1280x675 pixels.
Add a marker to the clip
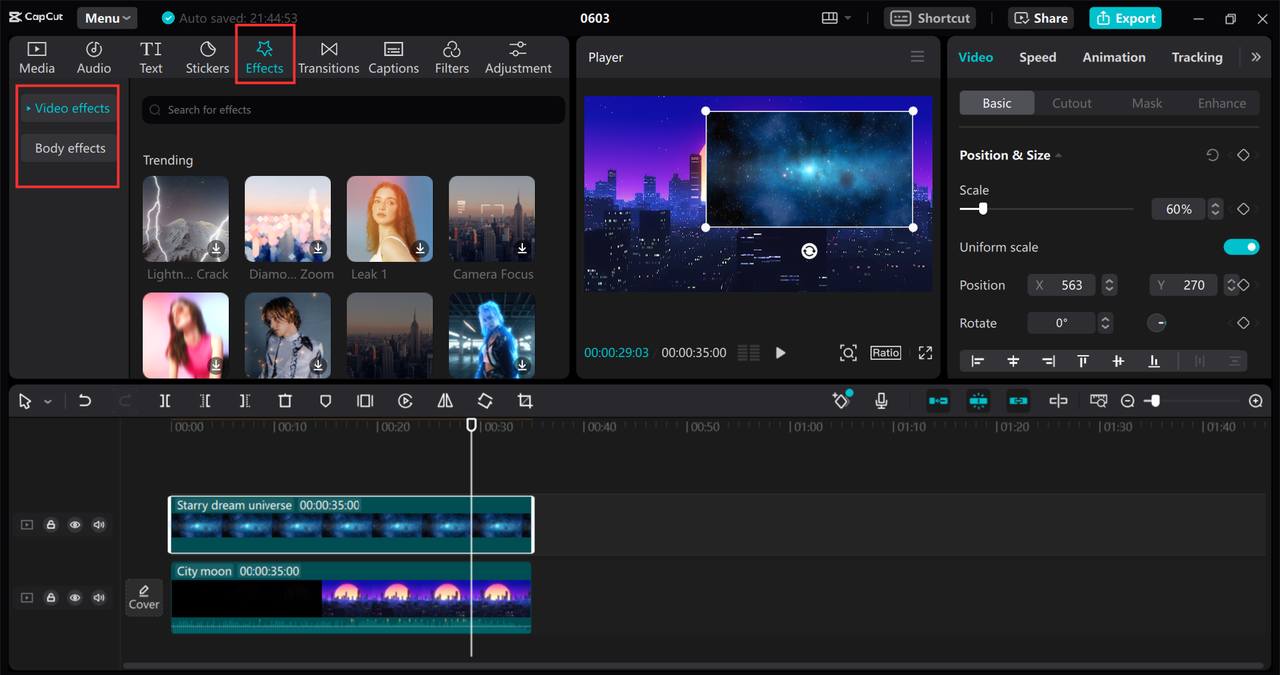(x=325, y=401)
